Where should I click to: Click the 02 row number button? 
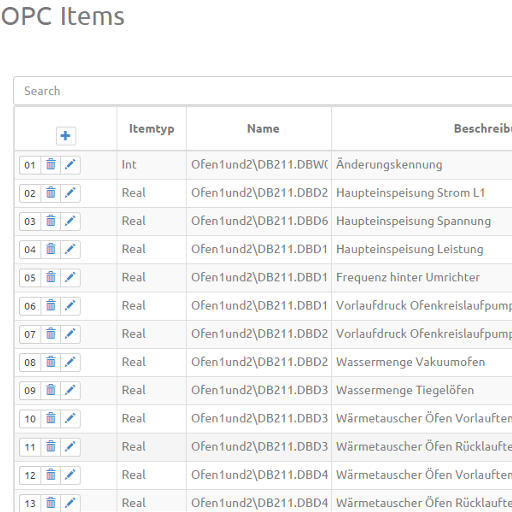pyautogui.click(x=30, y=193)
